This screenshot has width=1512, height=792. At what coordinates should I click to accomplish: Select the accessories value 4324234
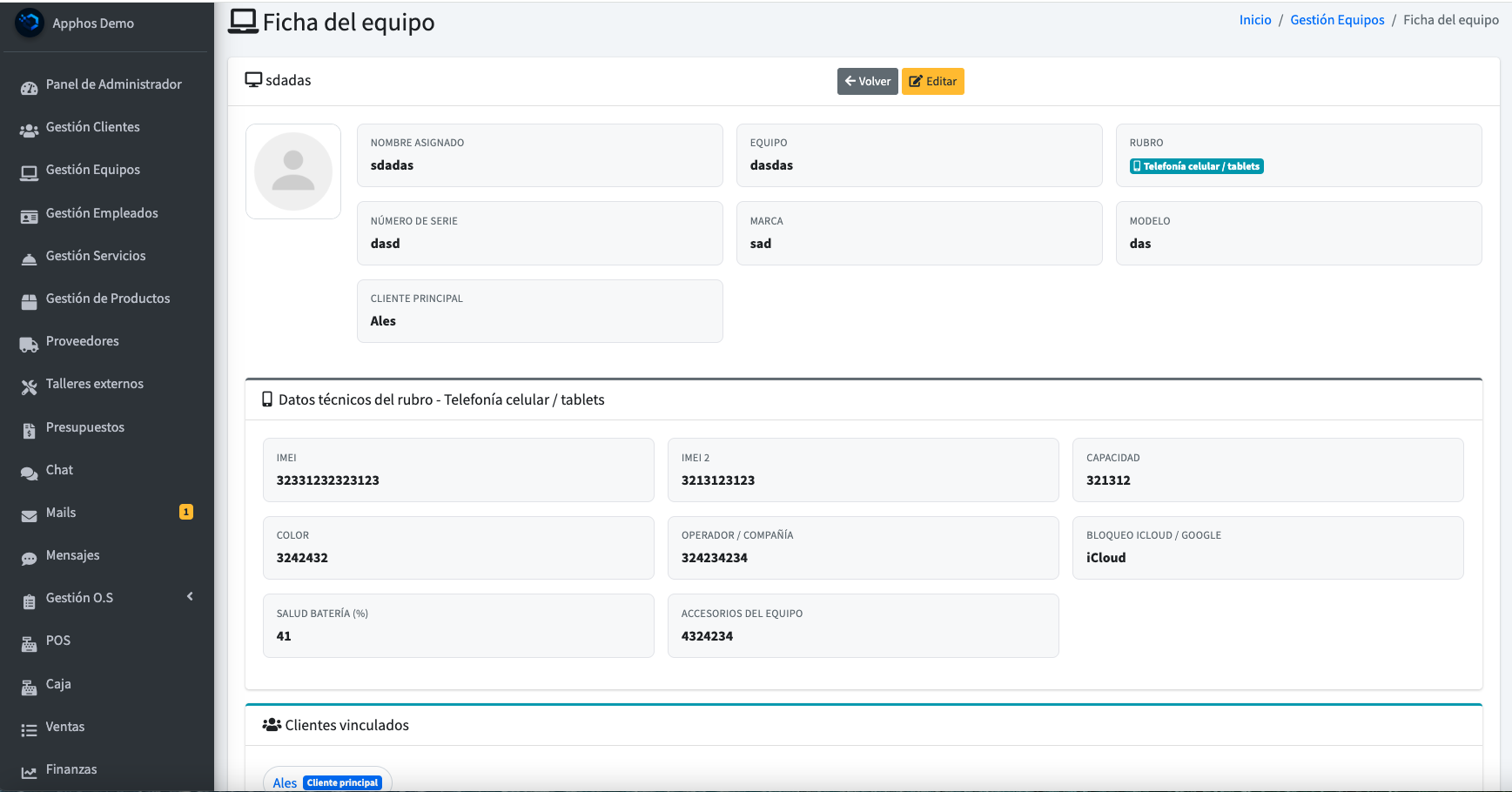click(x=707, y=636)
